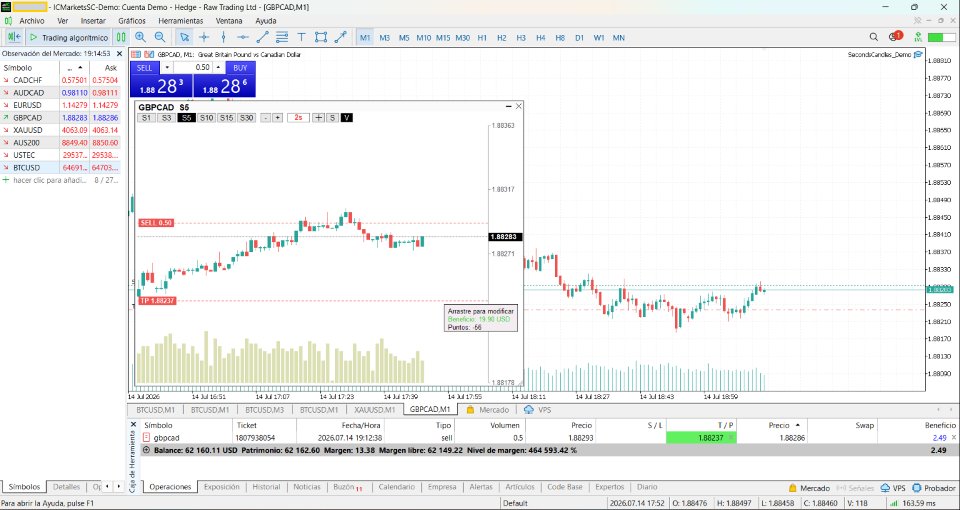
Task: Open the Herramientas menu
Action: pos(181,21)
